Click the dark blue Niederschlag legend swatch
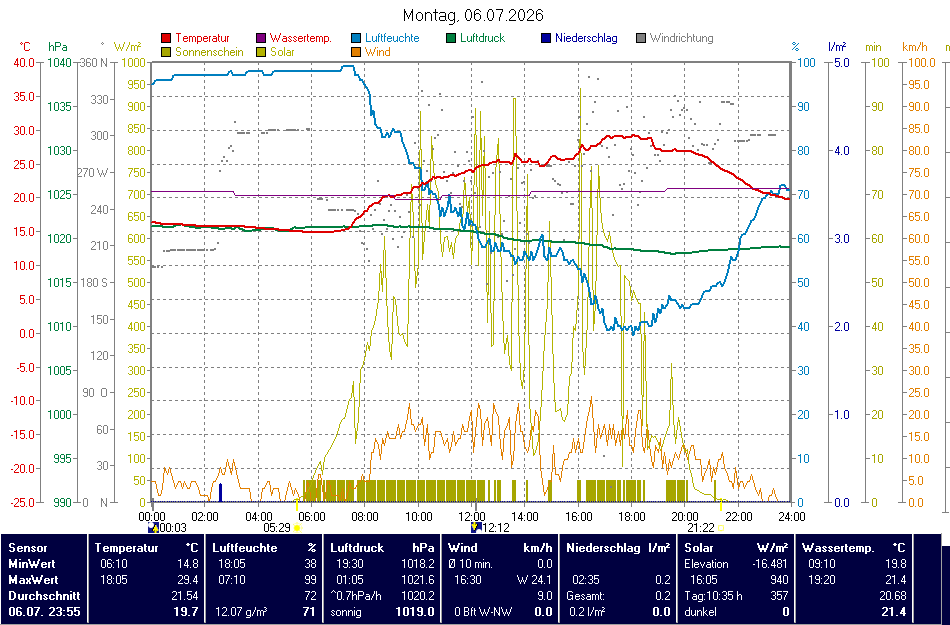 (x=546, y=38)
